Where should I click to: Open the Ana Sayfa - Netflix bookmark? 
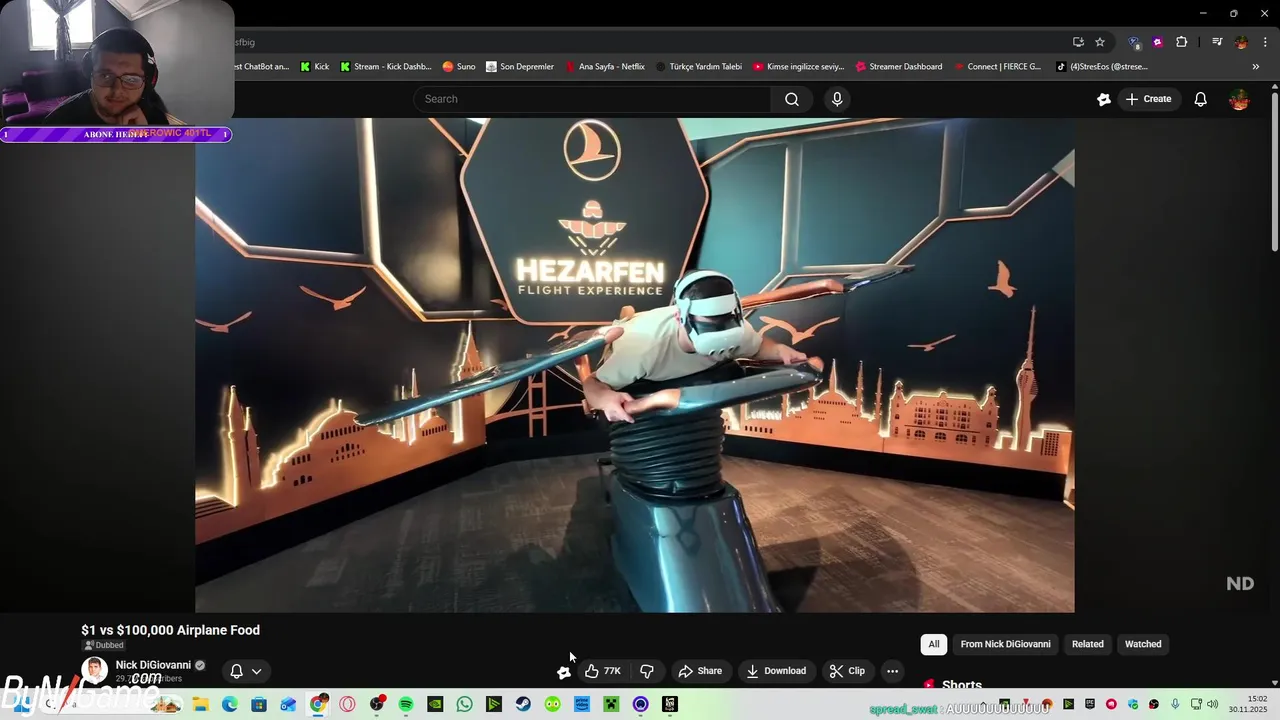pyautogui.click(x=605, y=67)
